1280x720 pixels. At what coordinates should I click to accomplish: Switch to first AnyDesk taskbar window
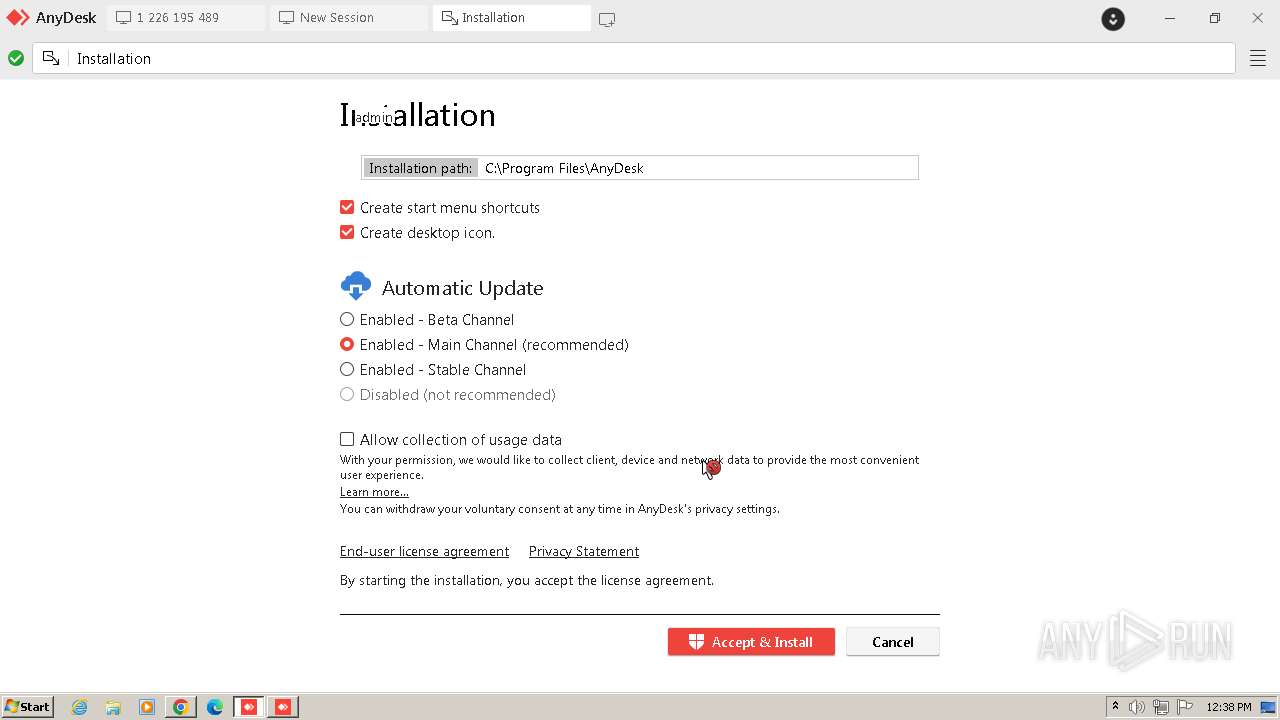tap(249, 707)
